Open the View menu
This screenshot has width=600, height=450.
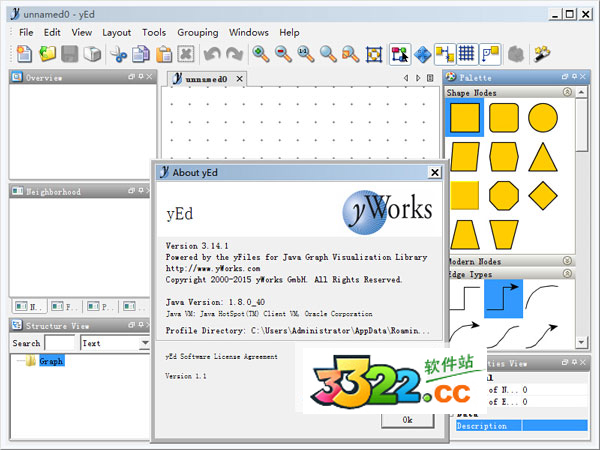click(82, 33)
